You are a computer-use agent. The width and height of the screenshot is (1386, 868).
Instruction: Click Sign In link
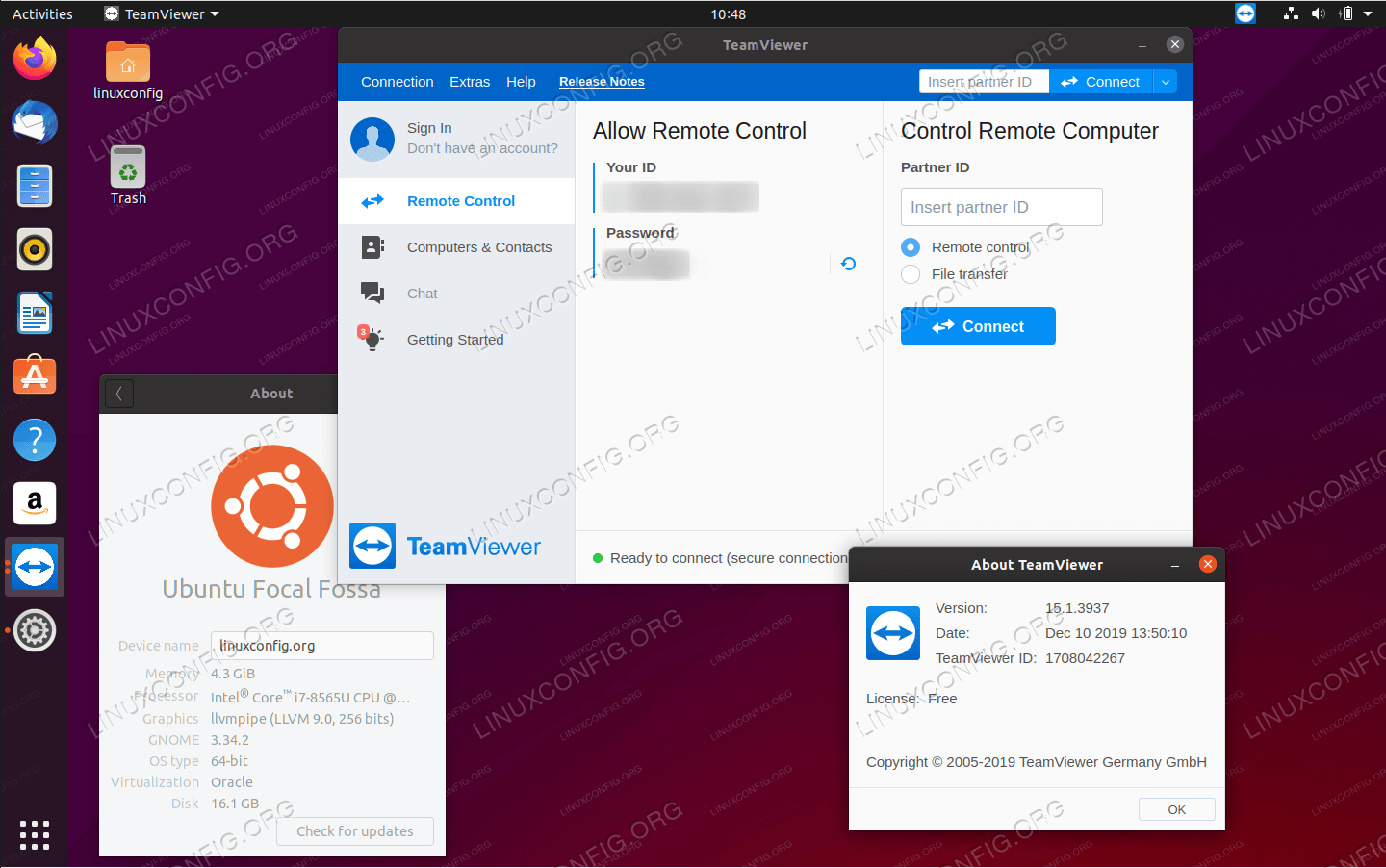429,128
